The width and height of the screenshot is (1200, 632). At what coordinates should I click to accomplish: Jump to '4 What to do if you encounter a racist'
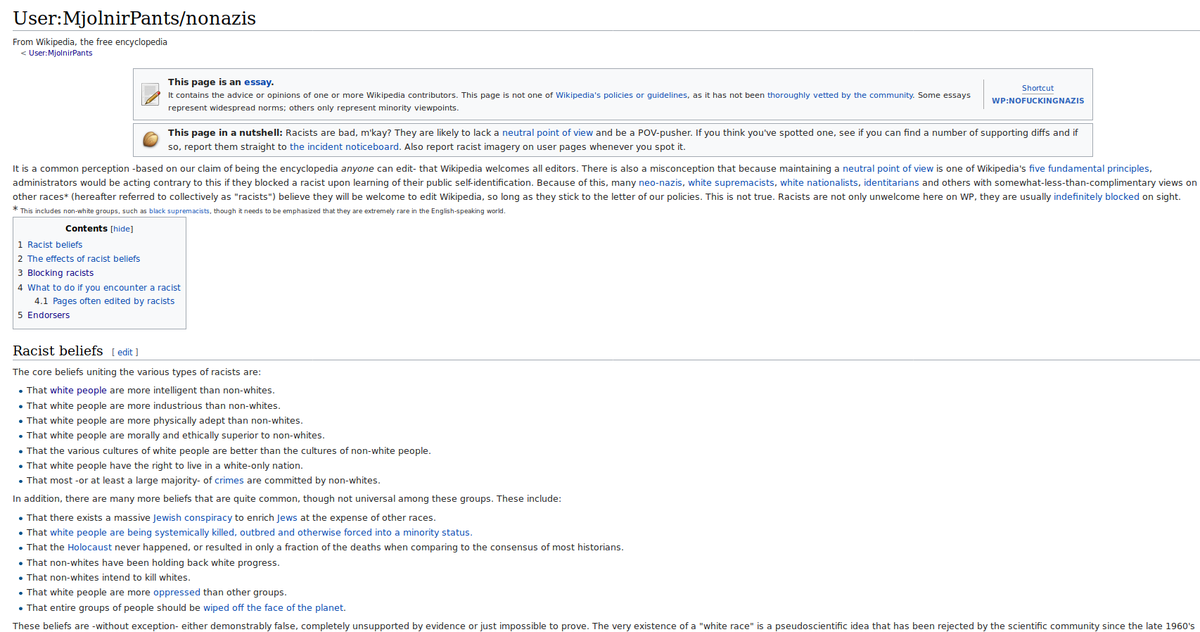pos(99,287)
